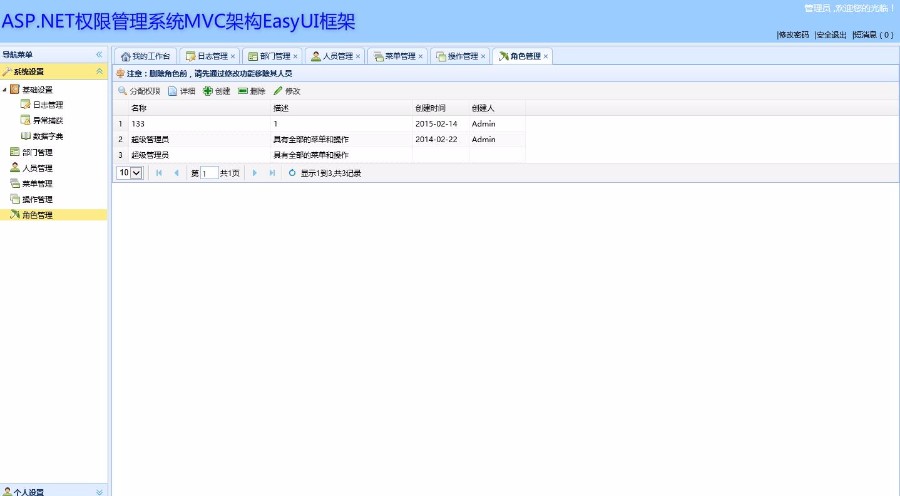Click the green 创建 create button
900x496 pixels.
point(216,91)
